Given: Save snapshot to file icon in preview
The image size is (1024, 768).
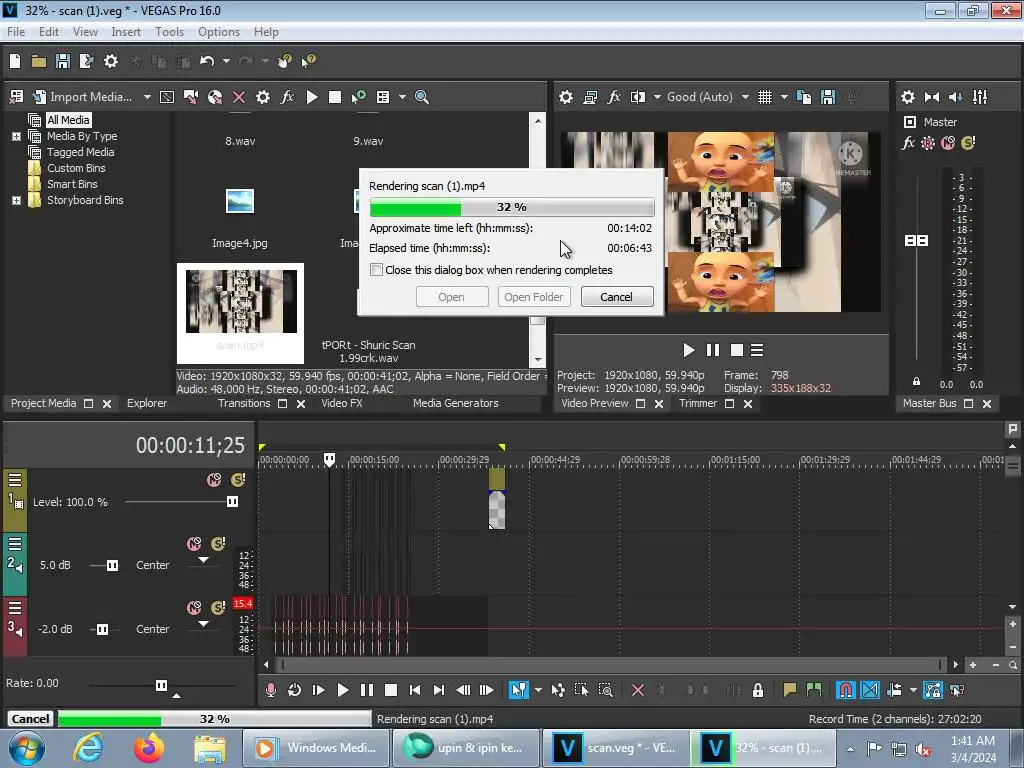Looking at the screenshot, I should click(x=828, y=97).
